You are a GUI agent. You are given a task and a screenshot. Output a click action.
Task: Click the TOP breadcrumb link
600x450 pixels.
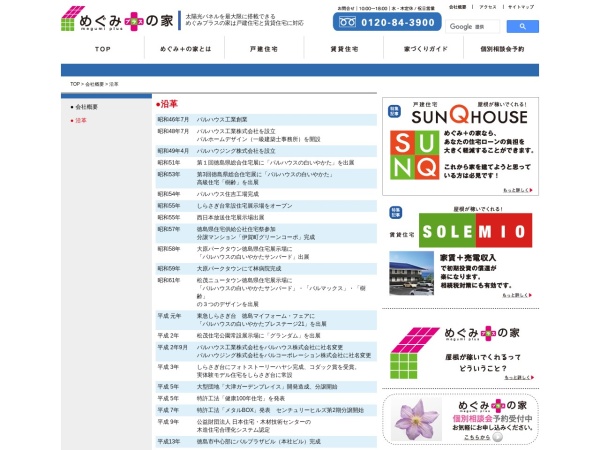pos(75,84)
